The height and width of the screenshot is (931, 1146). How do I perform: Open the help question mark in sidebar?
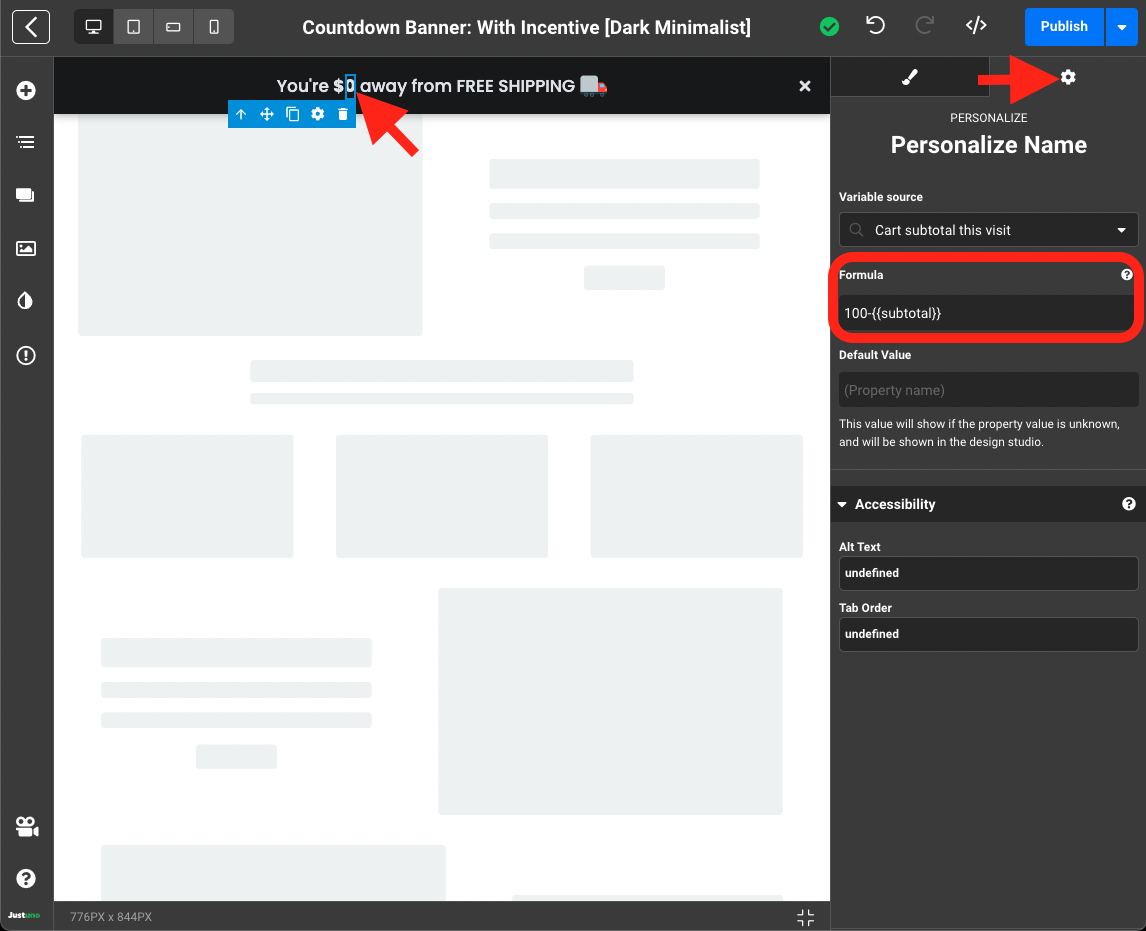pos(26,879)
